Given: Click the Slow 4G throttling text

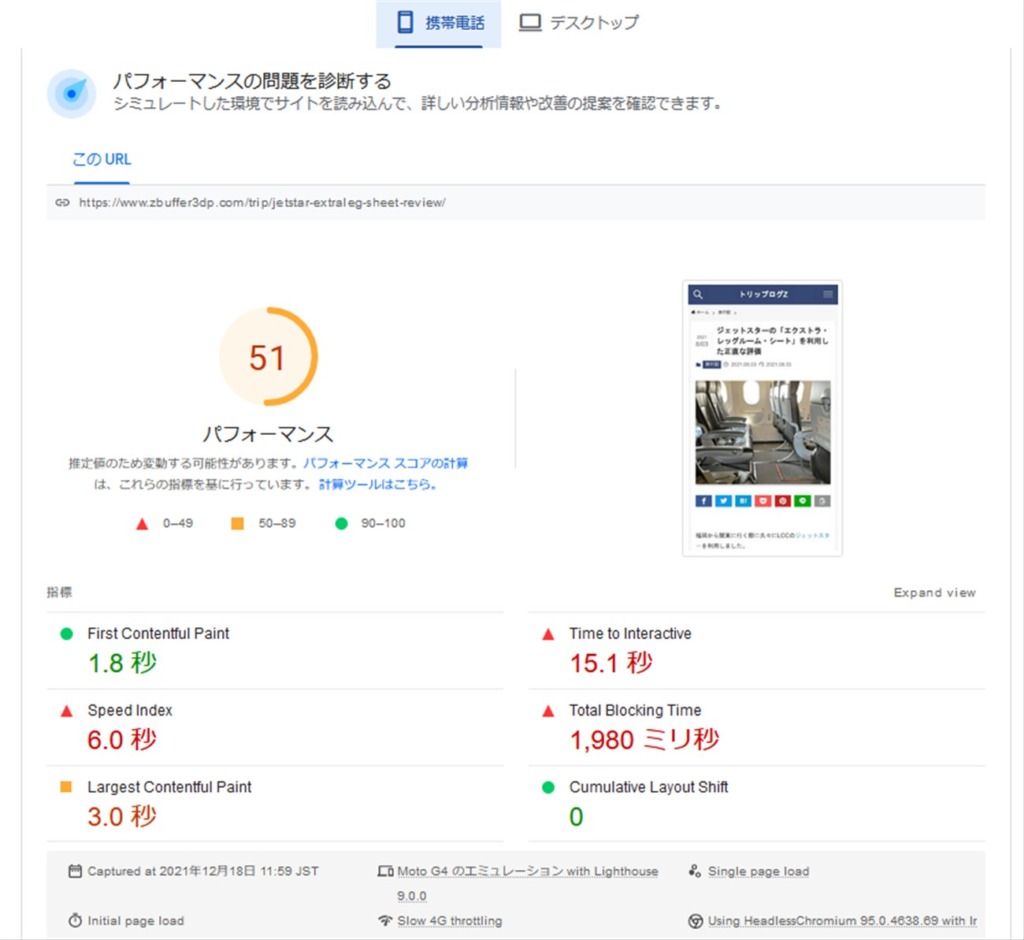Looking at the screenshot, I should point(450,920).
